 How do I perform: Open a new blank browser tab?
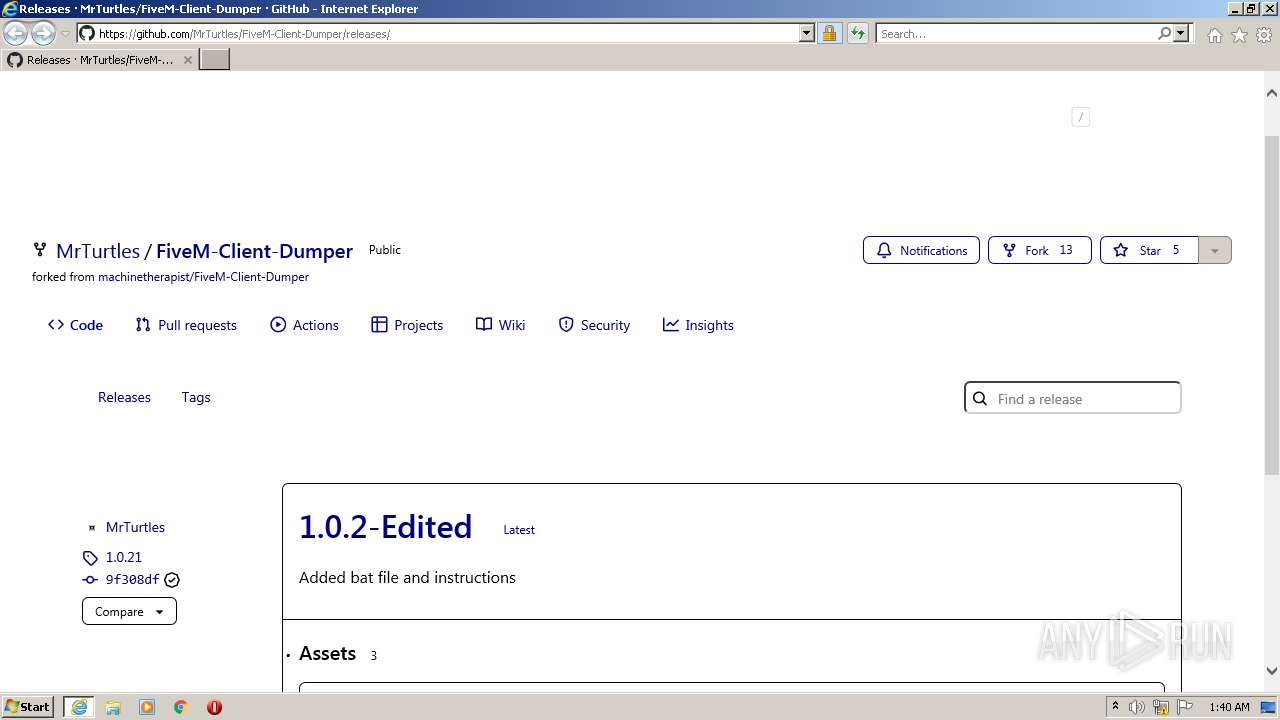click(x=215, y=59)
